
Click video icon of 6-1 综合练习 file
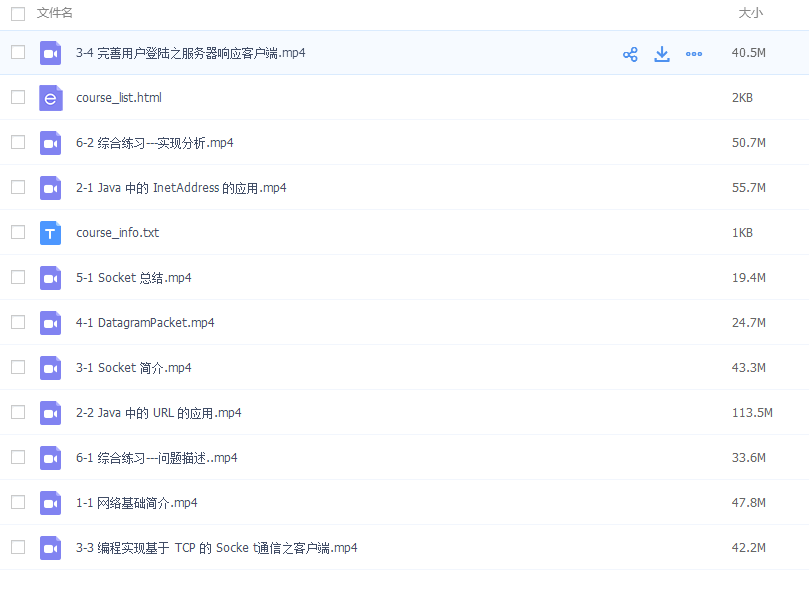[51, 458]
